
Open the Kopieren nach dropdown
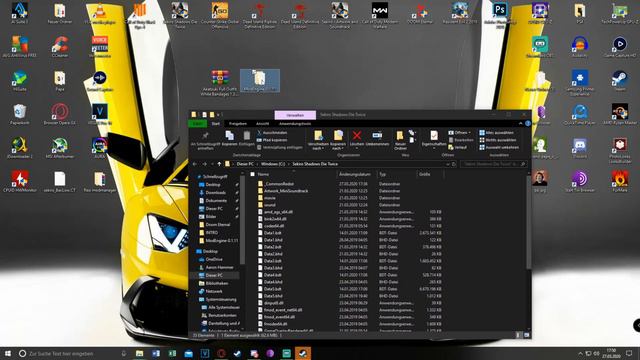(338, 141)
